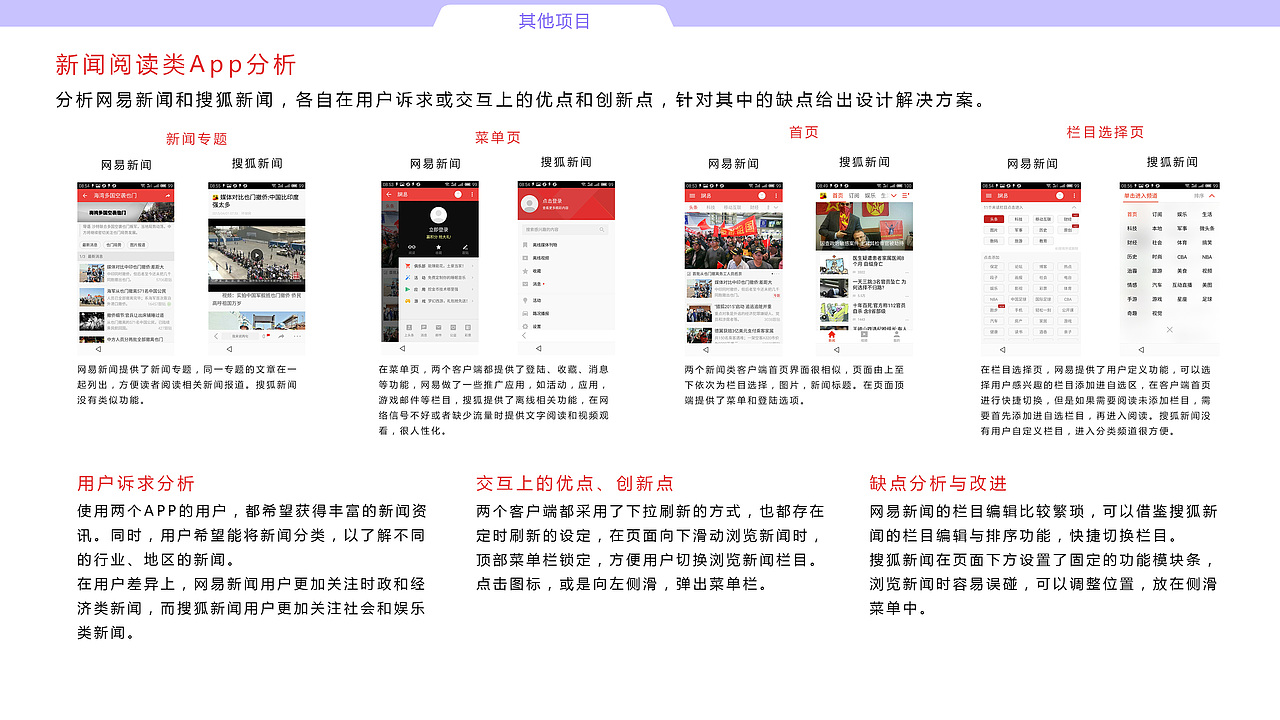
Task: Tap red list-menu icon on Sohu 首页
Action: (x=906, y=196)
